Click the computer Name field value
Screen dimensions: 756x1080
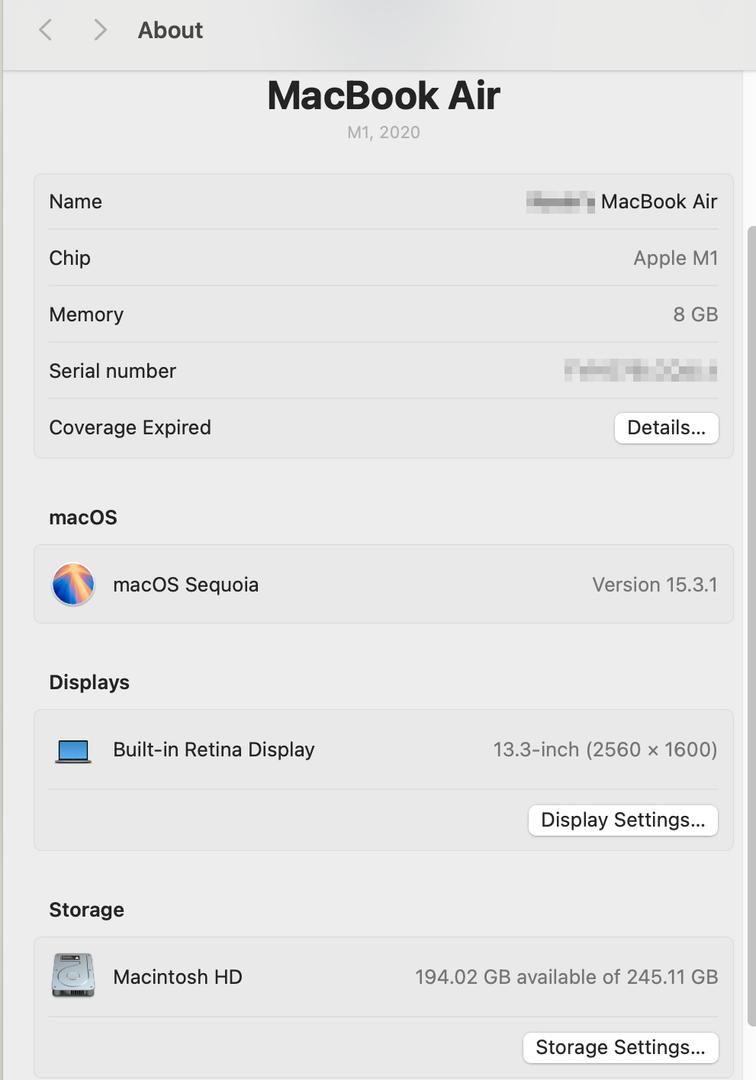[622, 202]
